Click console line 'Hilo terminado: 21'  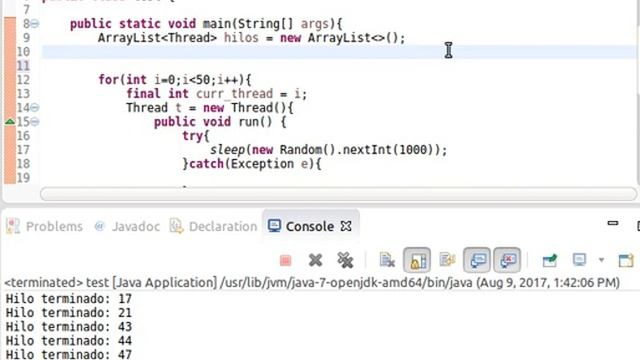69,313
